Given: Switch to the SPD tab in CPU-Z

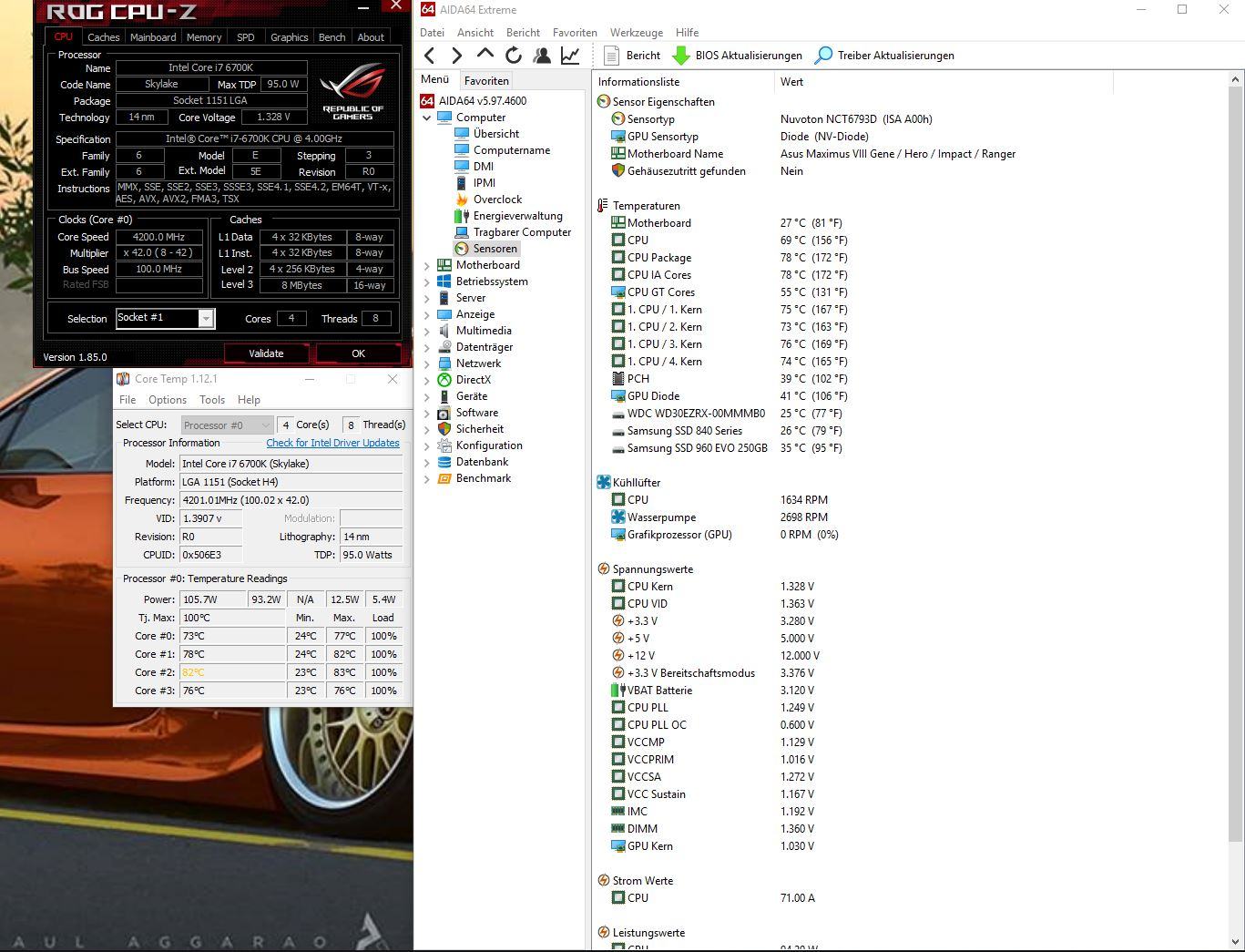Looking at the screenshot, I should tap(246, 37).
